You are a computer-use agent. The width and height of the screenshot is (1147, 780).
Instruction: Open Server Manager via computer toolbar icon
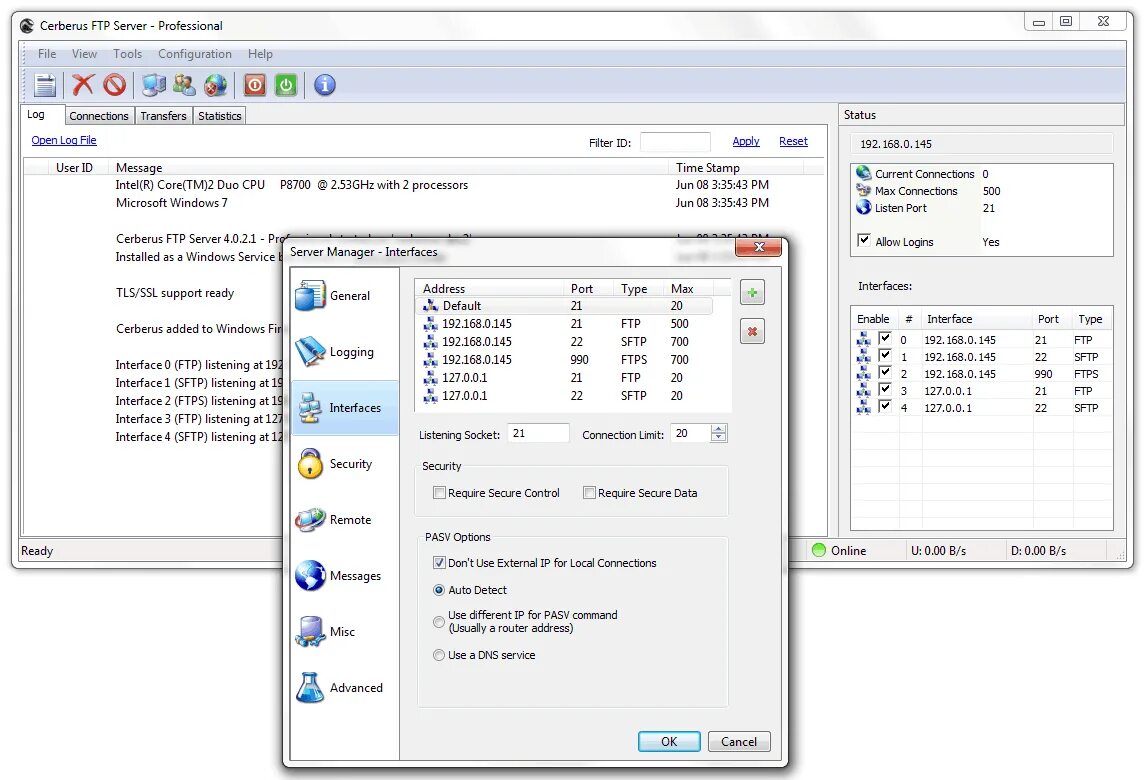(154, 85)
